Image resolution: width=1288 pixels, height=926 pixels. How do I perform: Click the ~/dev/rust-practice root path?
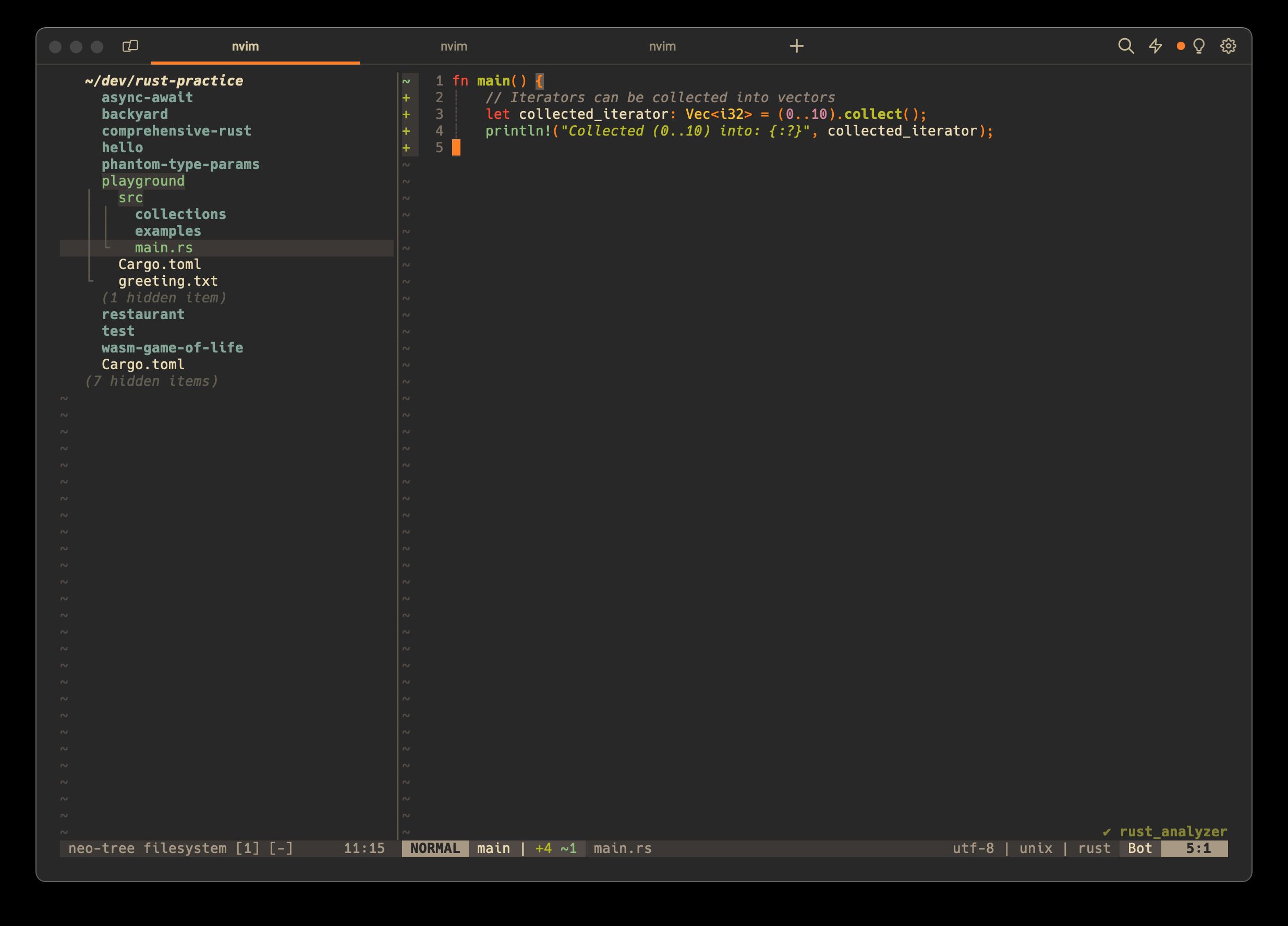pos(164,81)
